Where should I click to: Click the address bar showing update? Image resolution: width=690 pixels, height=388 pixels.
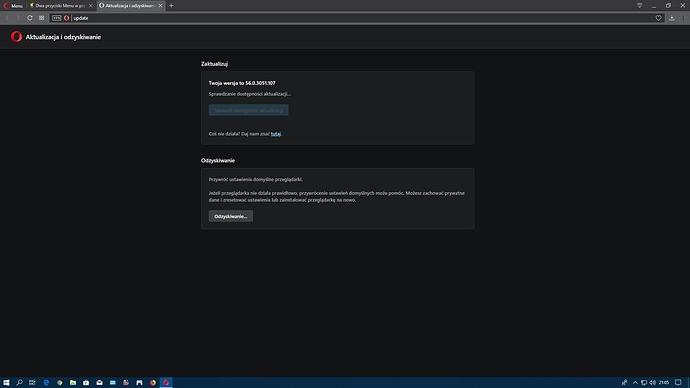click(361, 18)
